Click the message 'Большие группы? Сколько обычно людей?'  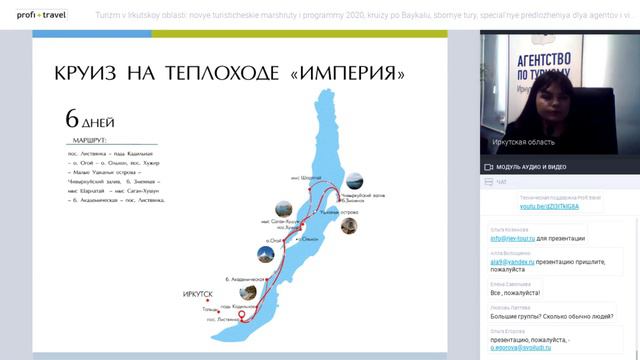(x=552, y=316)
